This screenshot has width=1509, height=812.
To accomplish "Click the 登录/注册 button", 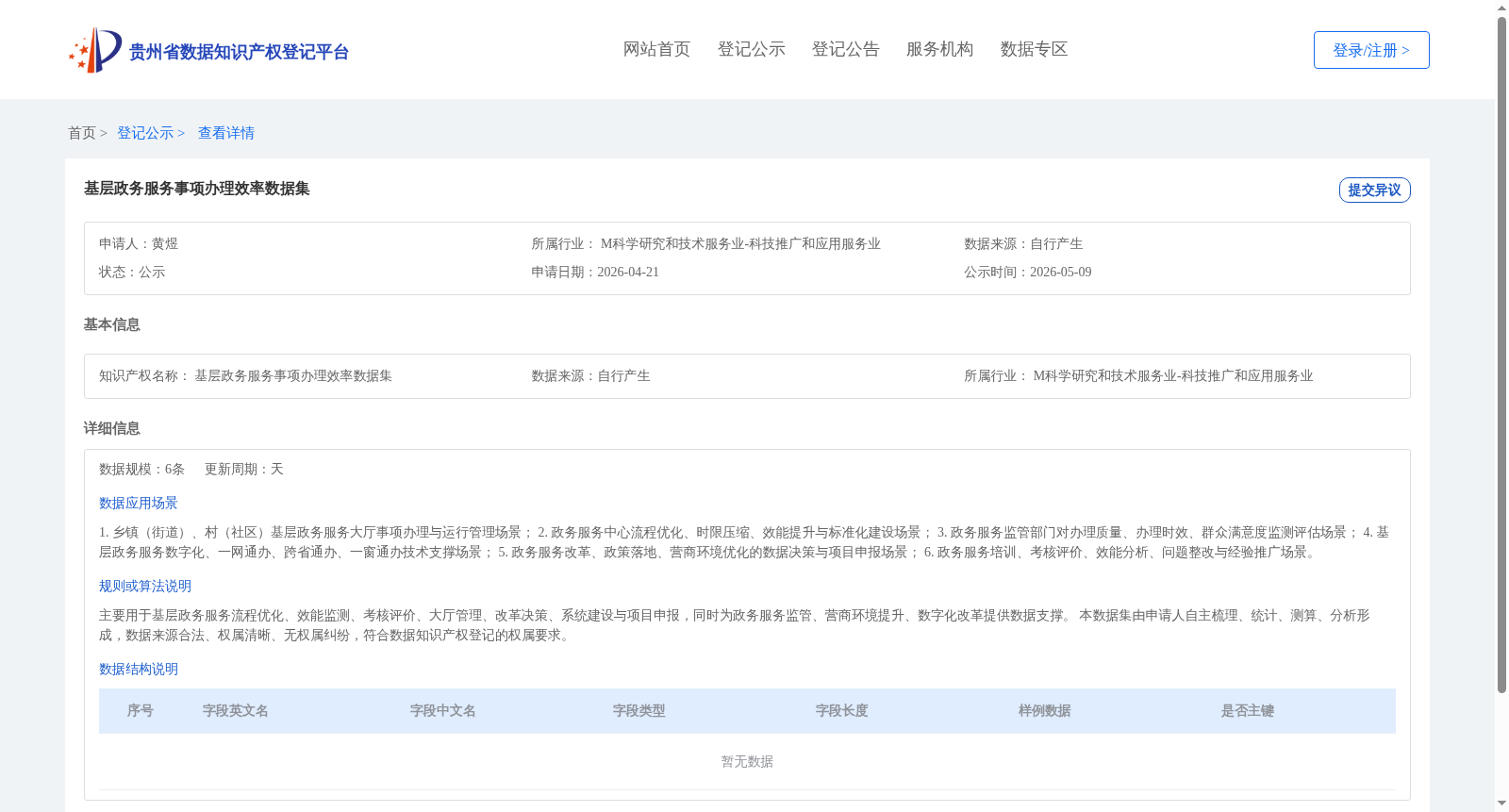I will 1371,50.
